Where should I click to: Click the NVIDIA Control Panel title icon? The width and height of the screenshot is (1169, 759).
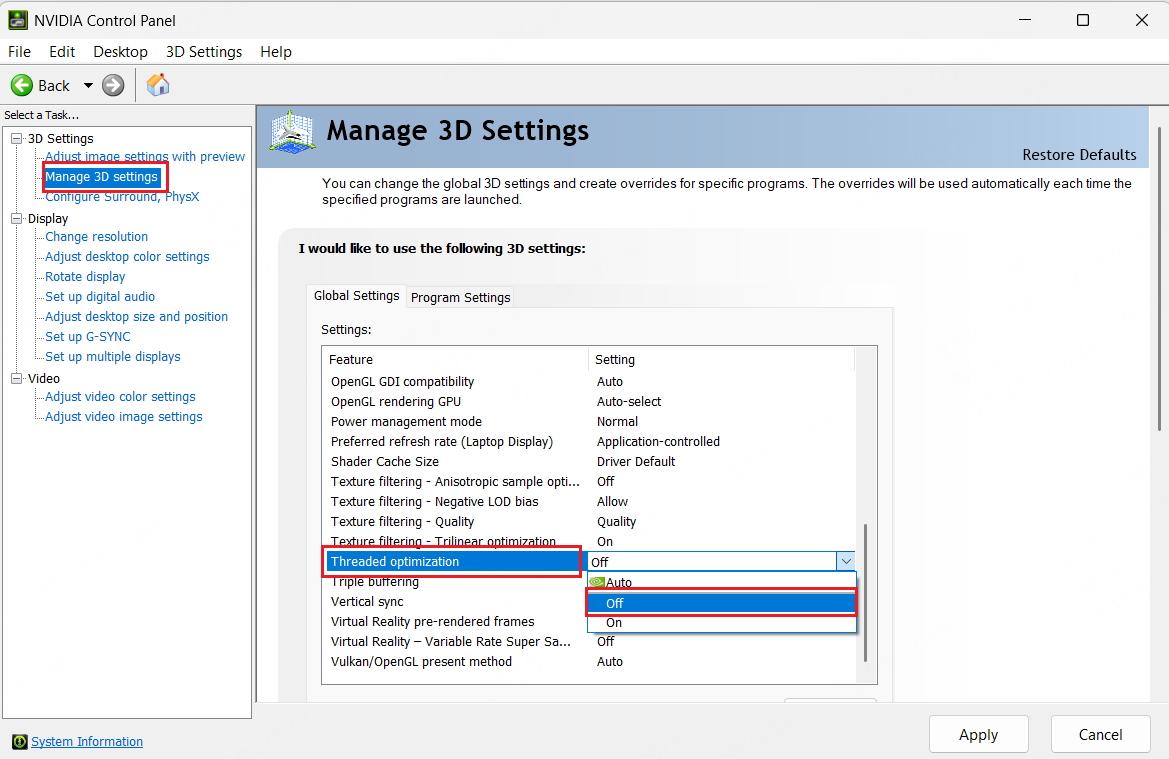[x=18, y=20]
